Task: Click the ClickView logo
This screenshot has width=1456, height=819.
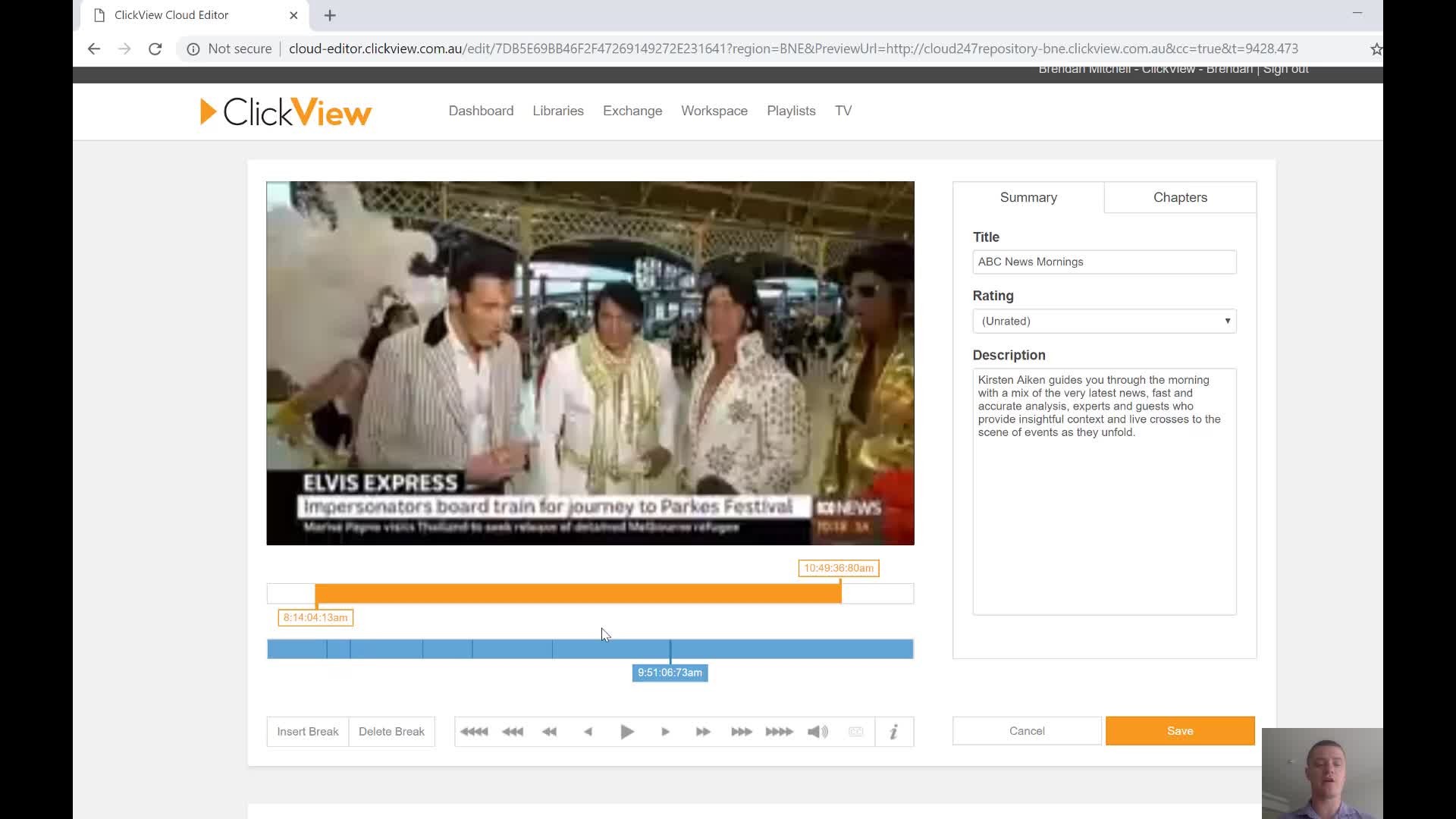Action: click(x=285, y=111)
